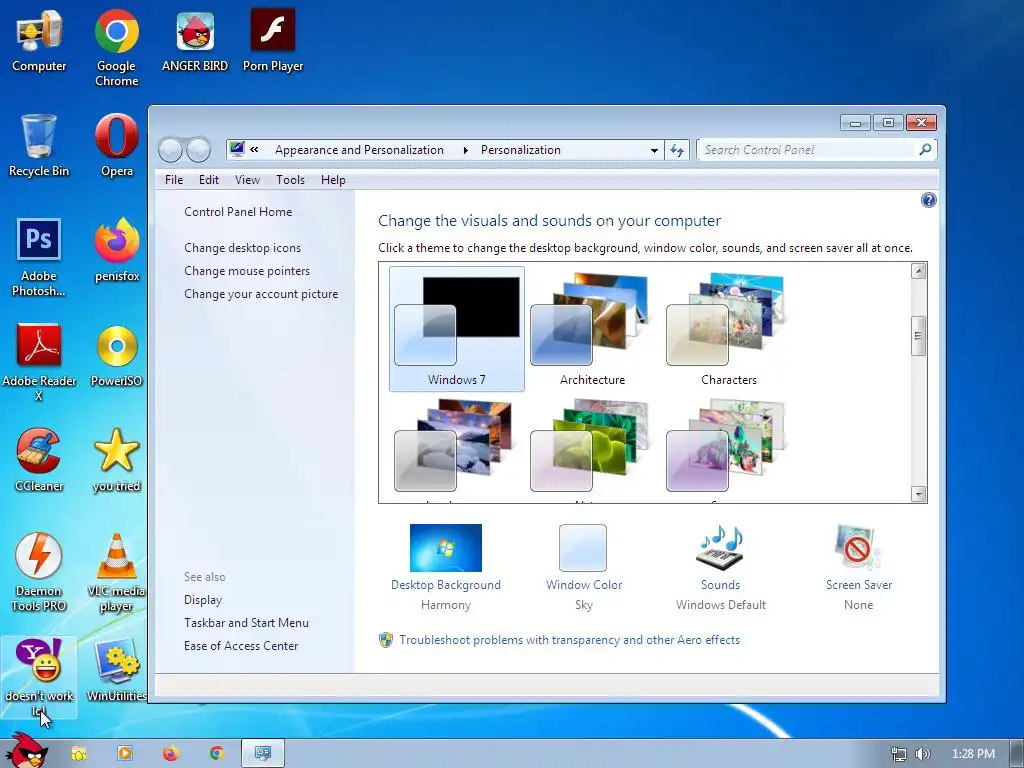1024x768 pixels.
Task: Open Change desktop icons link
Action: pyautogui.click(x=242, y=248)
